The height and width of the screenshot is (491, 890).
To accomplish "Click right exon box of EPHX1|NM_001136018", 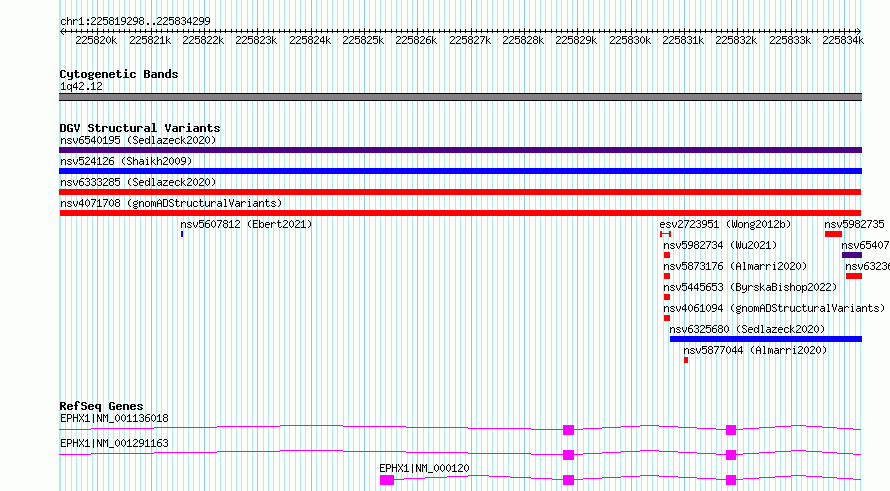I will [731, 430].
